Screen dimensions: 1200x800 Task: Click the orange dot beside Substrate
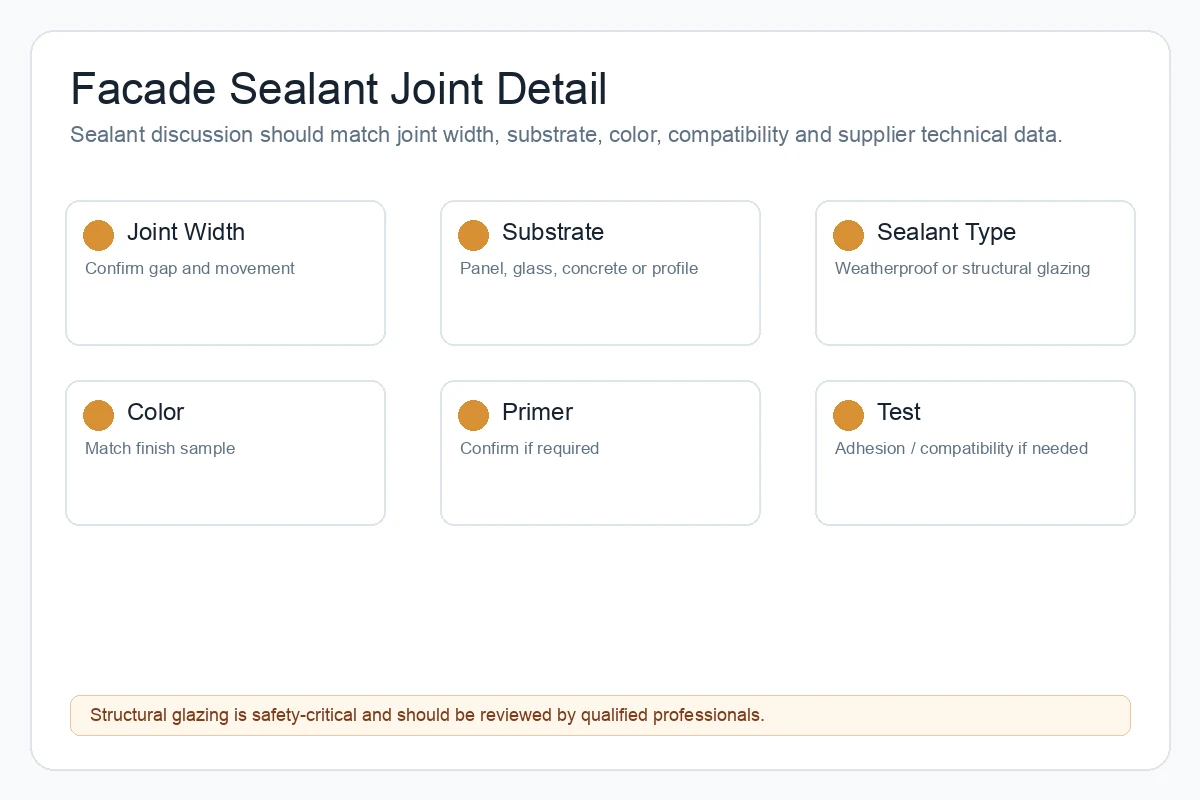coord(473,235)
